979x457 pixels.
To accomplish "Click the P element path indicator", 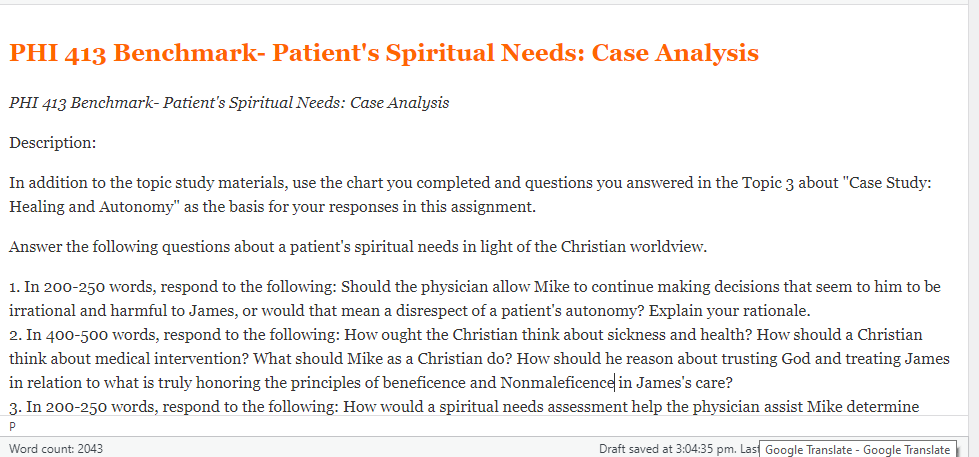I will coord(12,426).
